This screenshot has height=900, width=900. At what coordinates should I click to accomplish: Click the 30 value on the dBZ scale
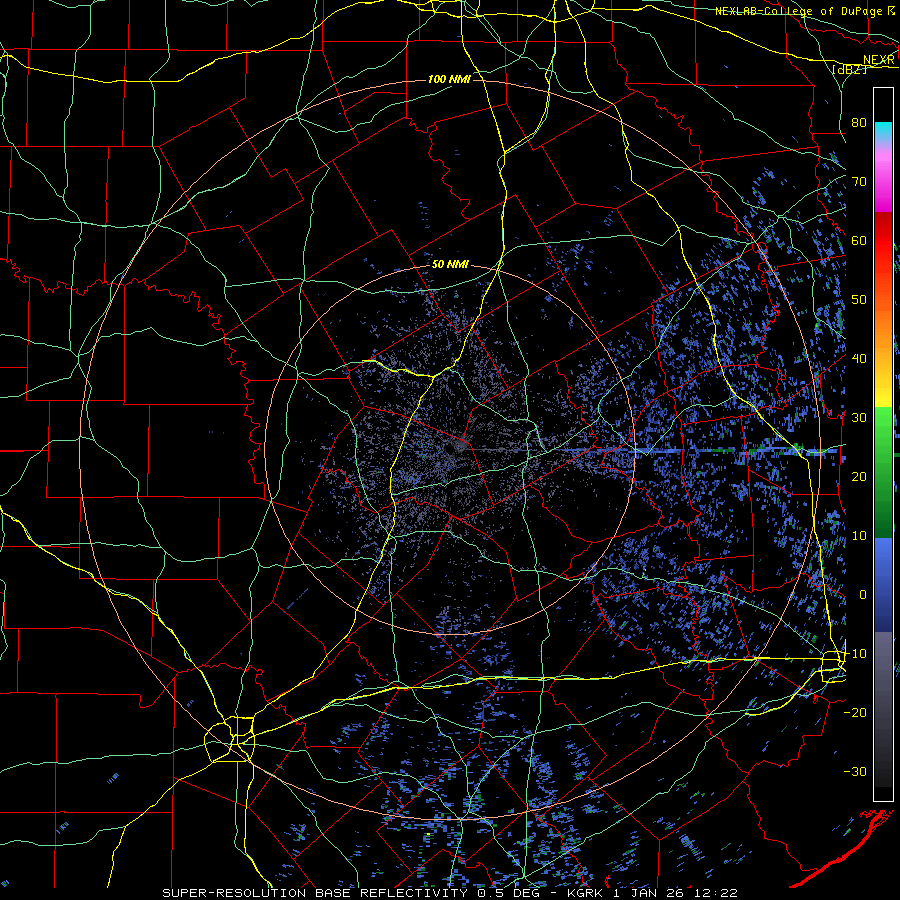click(x=859, y=417)
